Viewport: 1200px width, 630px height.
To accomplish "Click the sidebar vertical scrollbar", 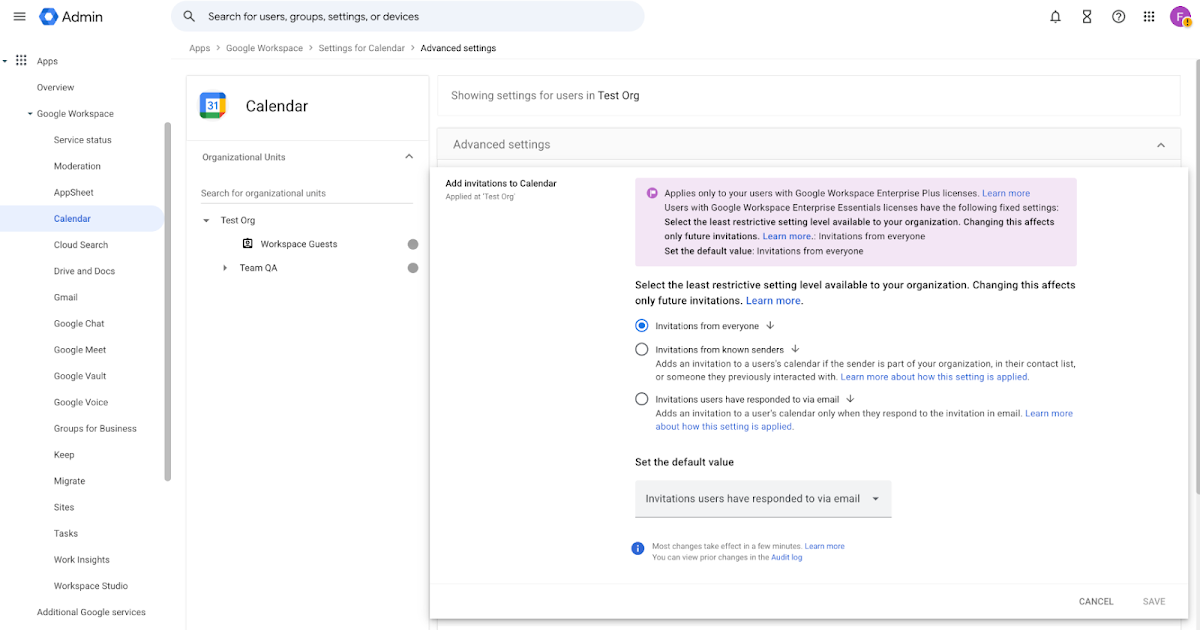I will (168, 300).
